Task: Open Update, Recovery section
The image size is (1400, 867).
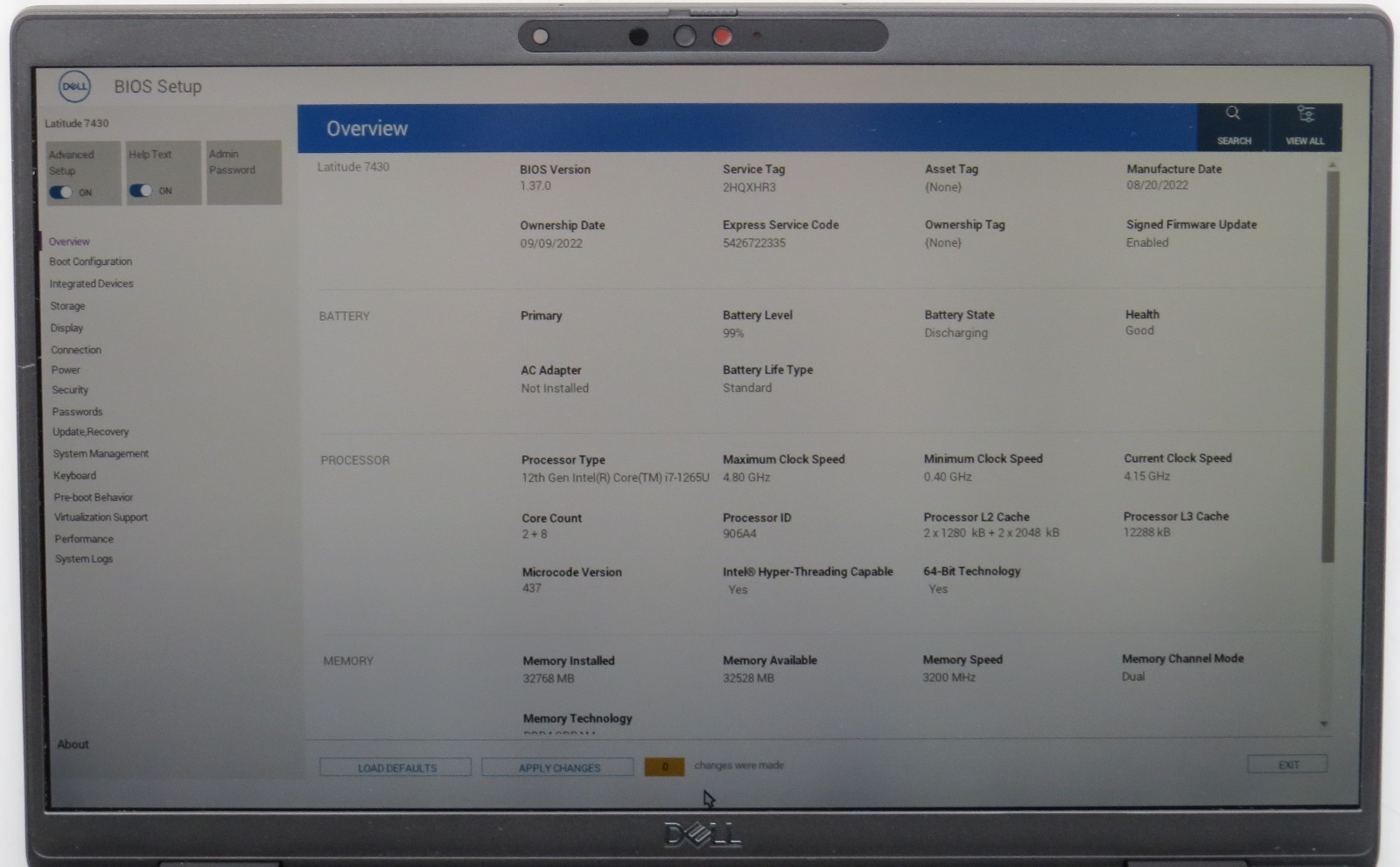Action: (x=91, y=432)
